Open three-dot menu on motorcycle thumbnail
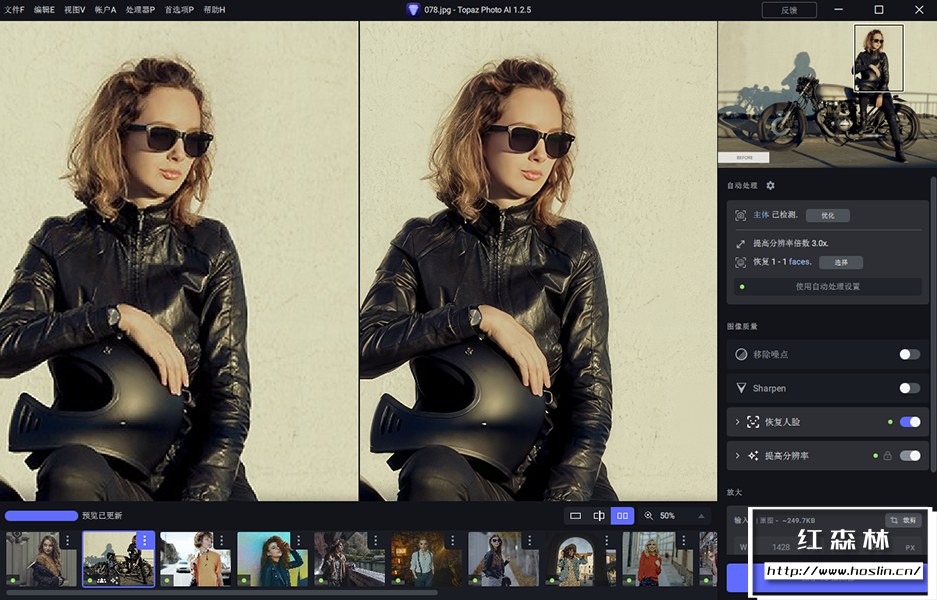The height and width of the screenshot is (600, 937). 145,540
